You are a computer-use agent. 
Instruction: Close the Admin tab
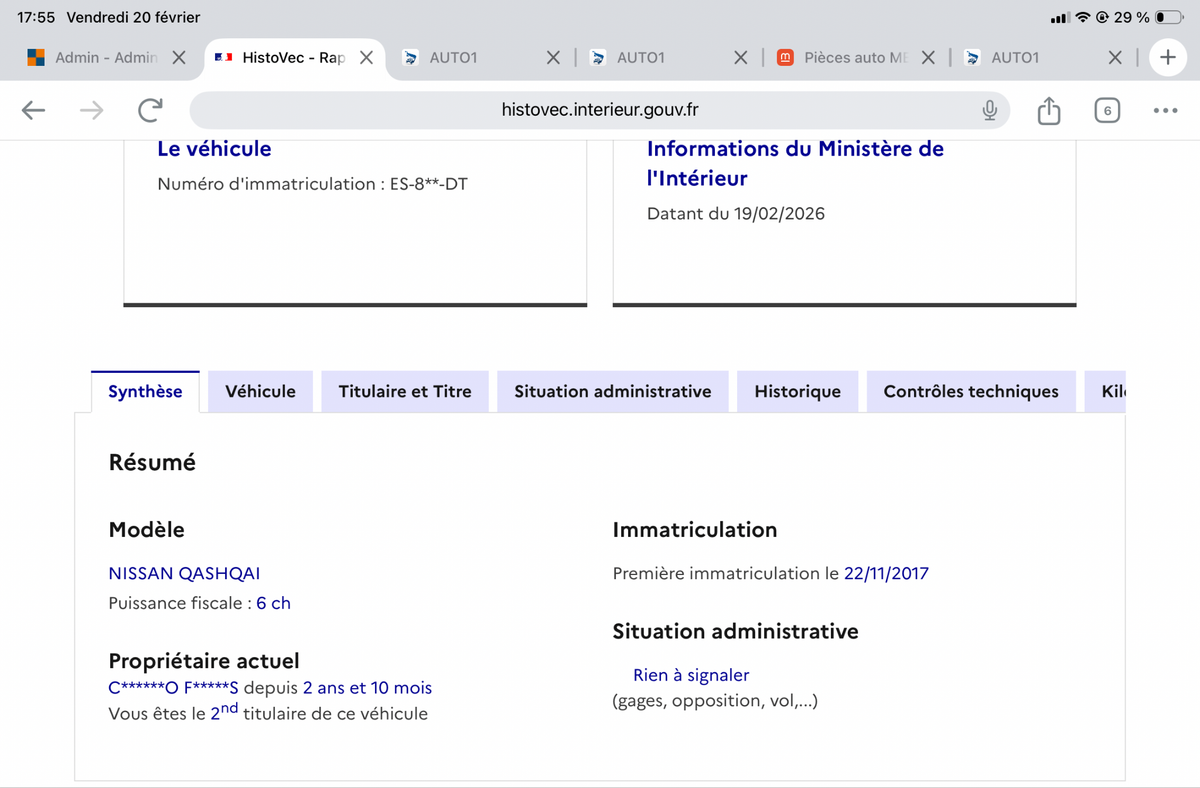[x=178, y=58]
